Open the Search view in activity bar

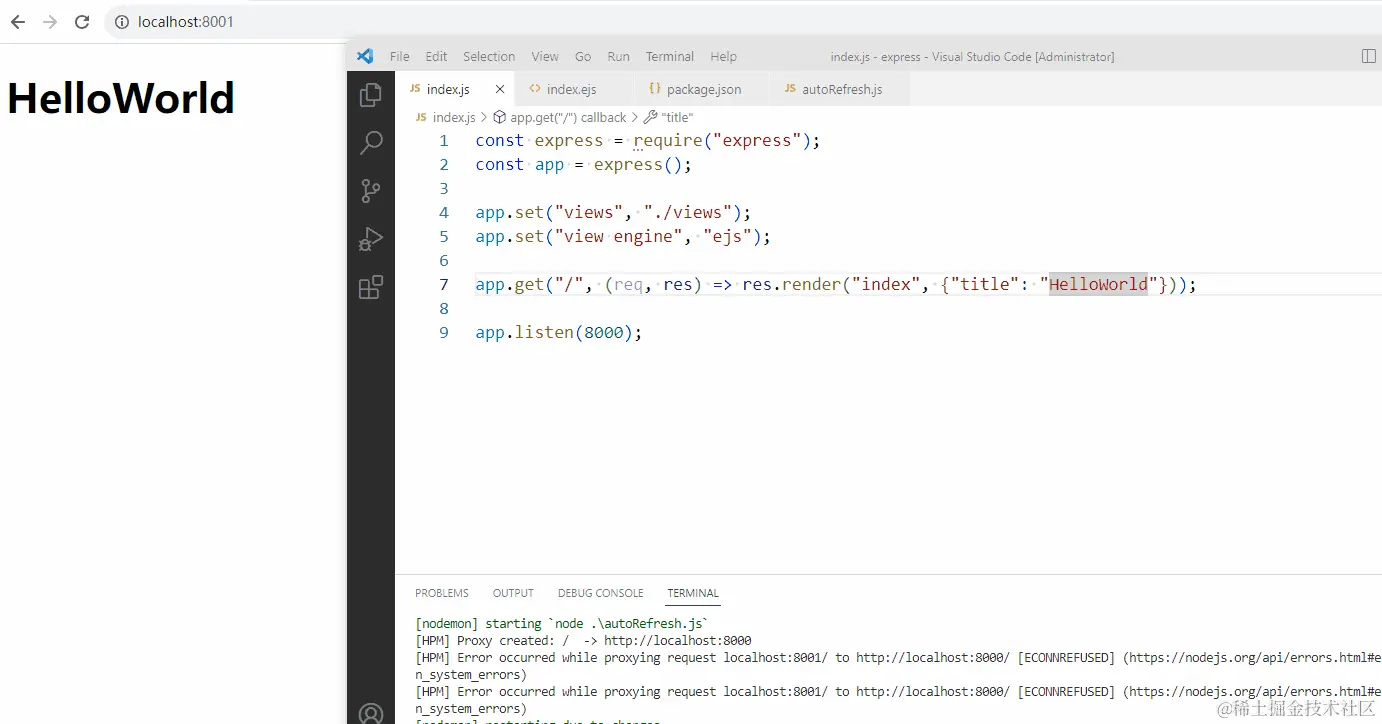(371, 143)
